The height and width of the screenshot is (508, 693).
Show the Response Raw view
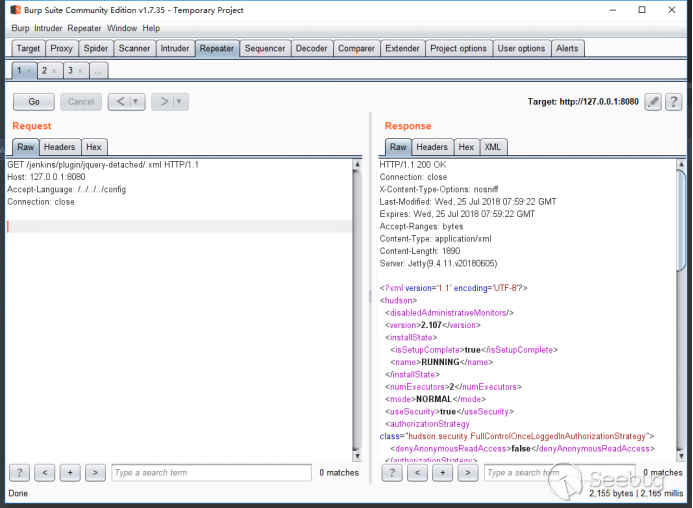pyautogui.click(x=398, y=147)
